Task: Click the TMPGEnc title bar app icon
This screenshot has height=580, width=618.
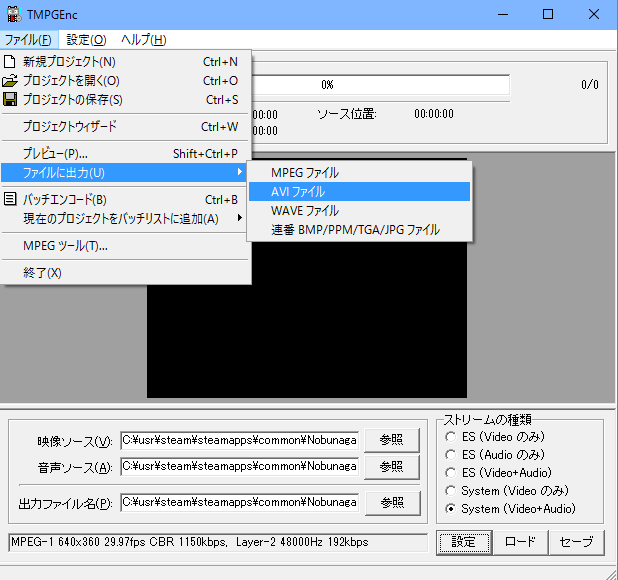Action: 14,14
